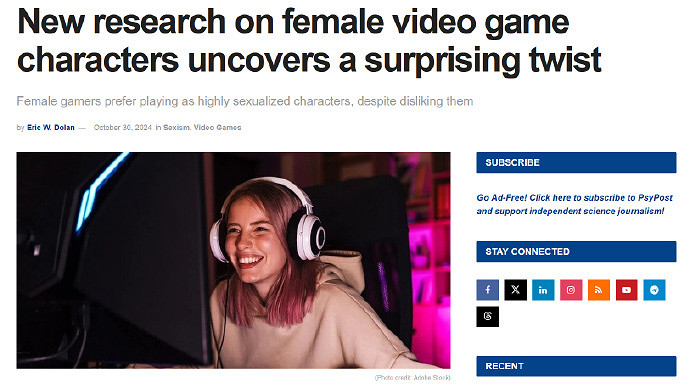
Task: Open the gamer with headphones featured image
Action: point(233,260)
